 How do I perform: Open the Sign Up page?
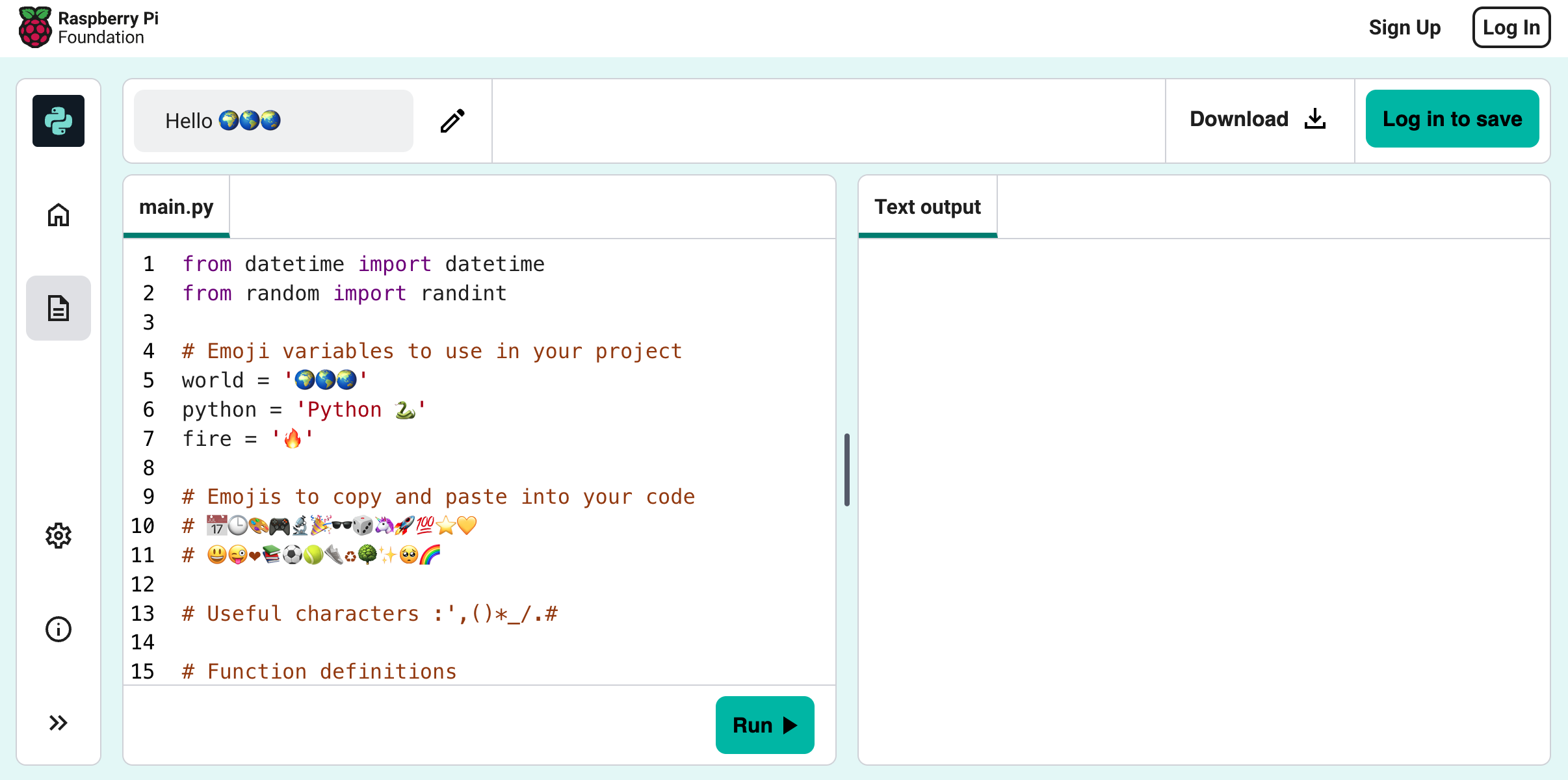(1404, 27)
